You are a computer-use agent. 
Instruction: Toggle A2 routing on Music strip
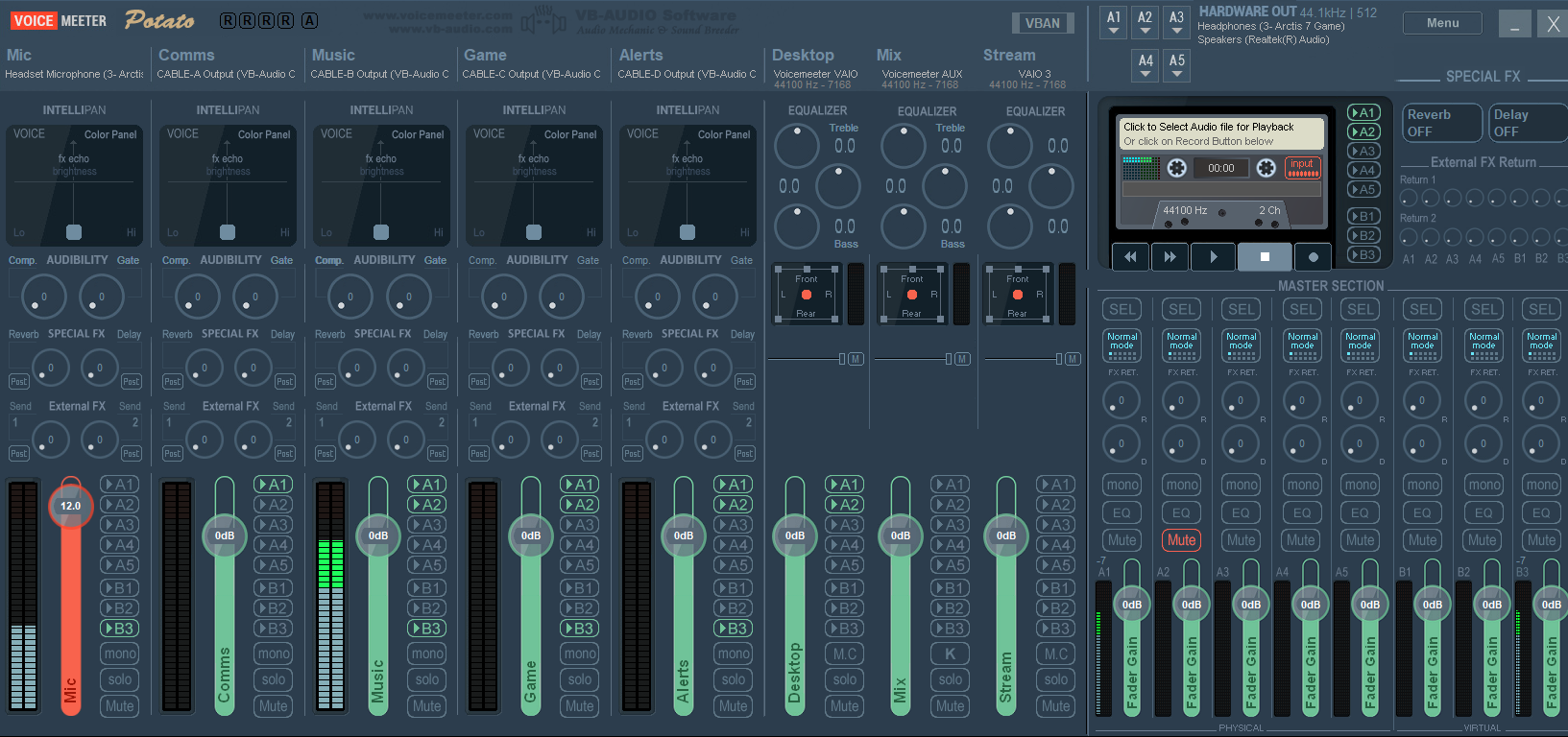[427, 505]
